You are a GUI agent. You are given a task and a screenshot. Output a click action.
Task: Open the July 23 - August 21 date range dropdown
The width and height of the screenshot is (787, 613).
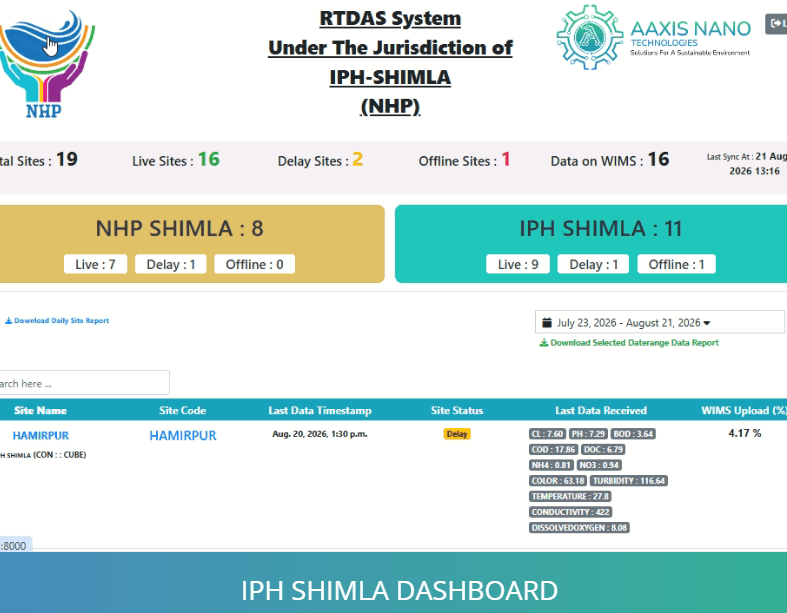(660, 322)
